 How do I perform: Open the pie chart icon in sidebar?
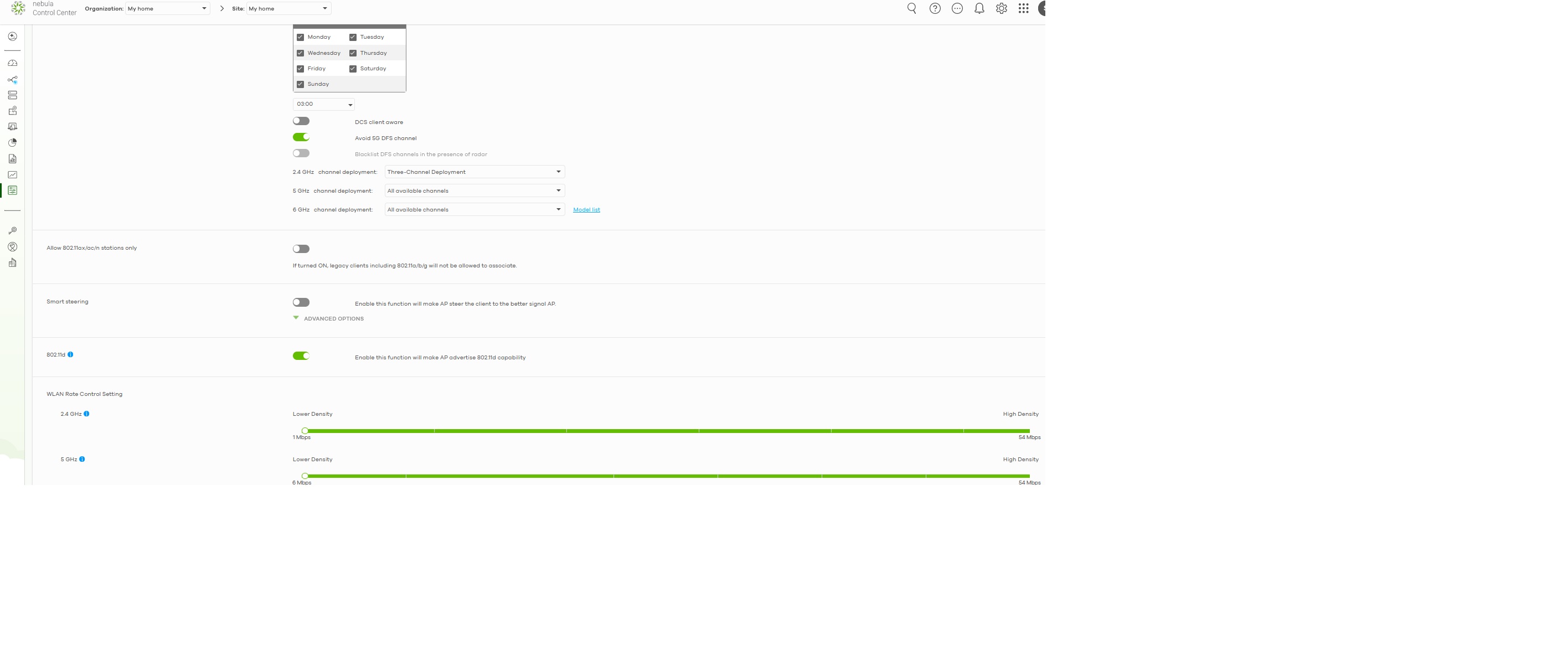(x=12, y=142)
